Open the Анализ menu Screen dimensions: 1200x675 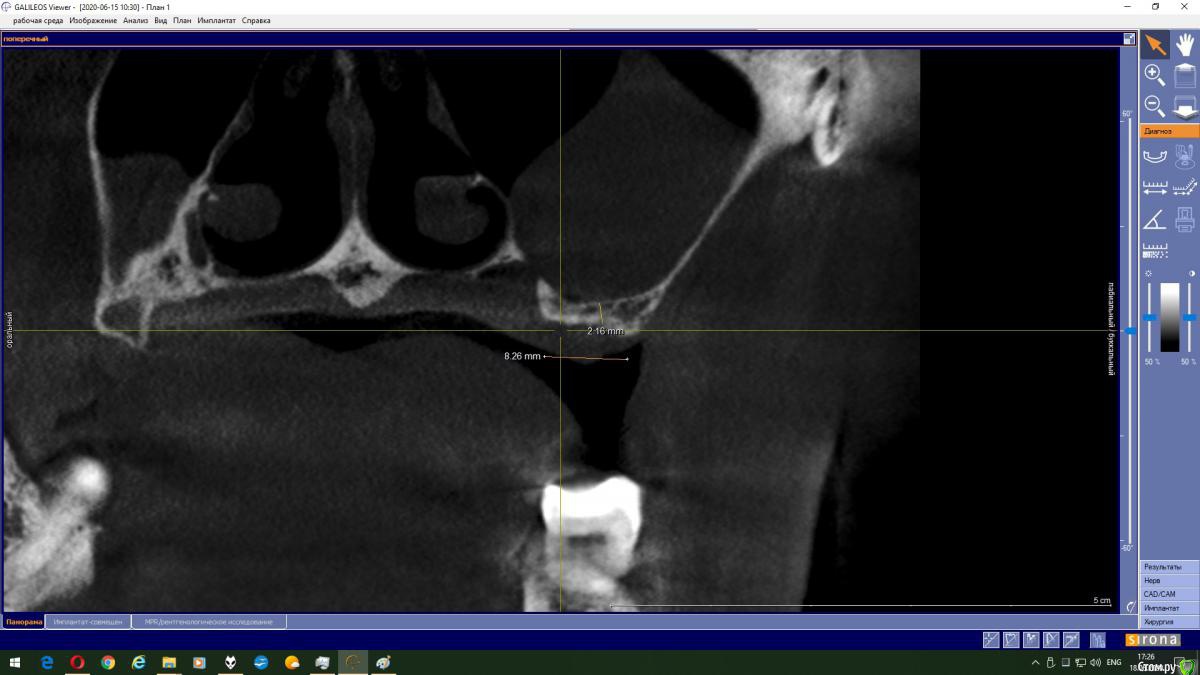tap(135, 20)
